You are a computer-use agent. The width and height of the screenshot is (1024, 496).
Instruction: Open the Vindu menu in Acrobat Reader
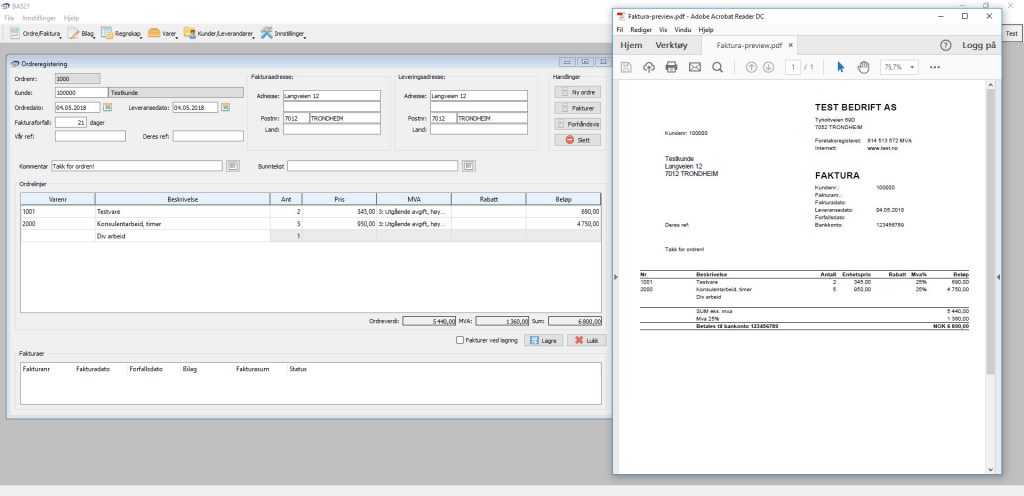[x=682, y=30]
